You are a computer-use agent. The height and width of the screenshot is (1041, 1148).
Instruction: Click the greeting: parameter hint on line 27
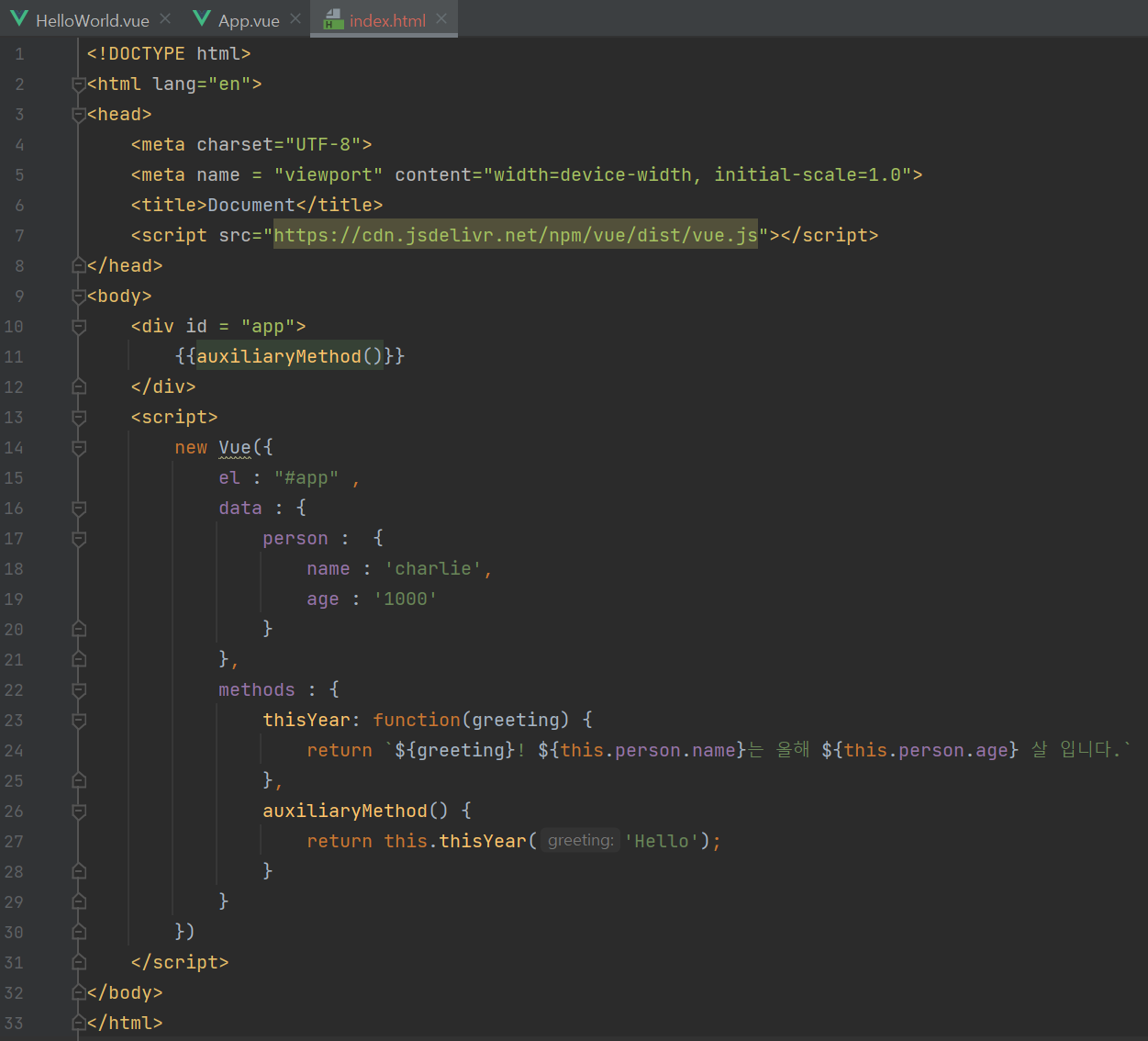[x=581, y=841]
